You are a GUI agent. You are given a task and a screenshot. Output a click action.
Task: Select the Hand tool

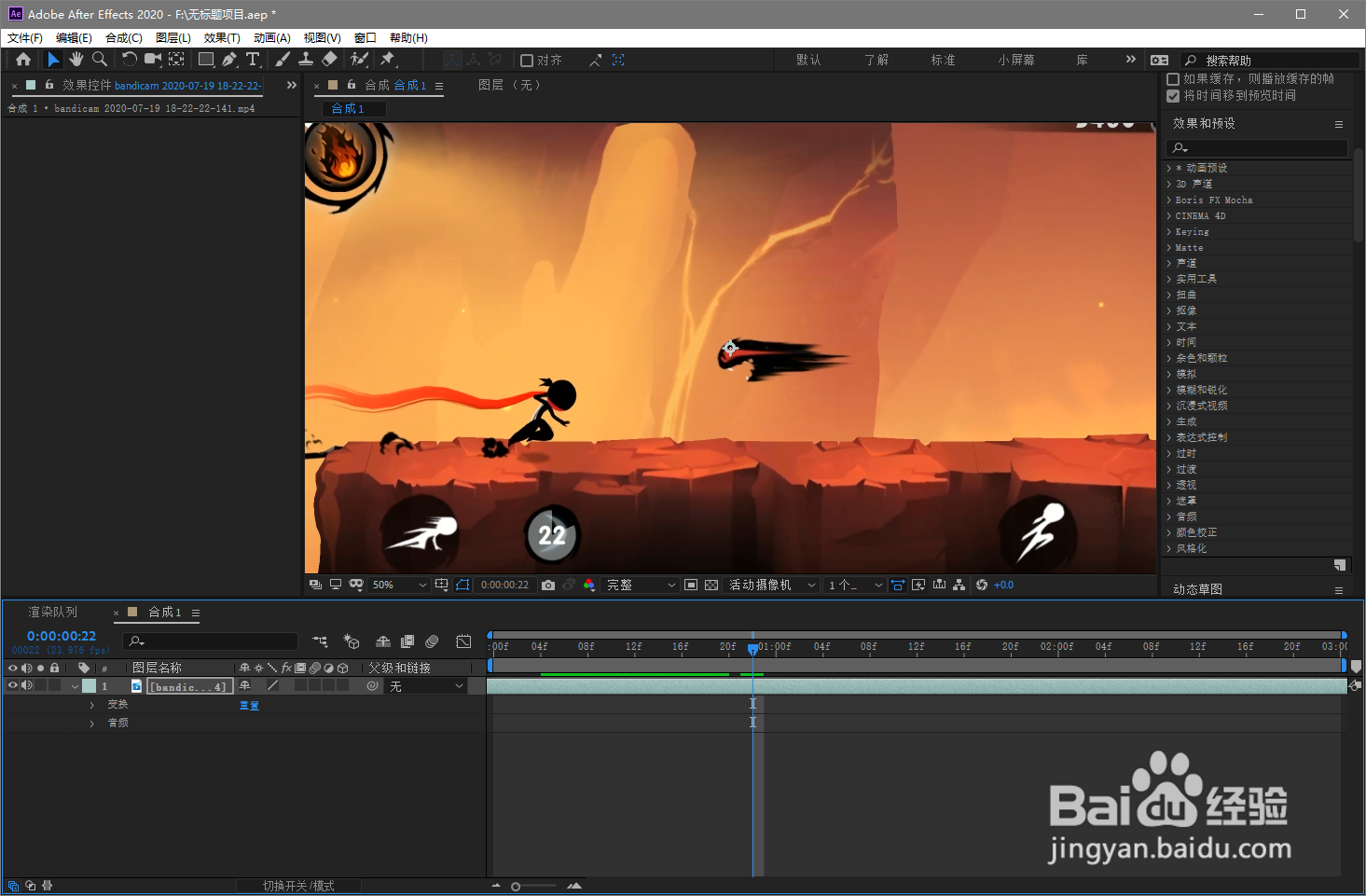(76, 60)
